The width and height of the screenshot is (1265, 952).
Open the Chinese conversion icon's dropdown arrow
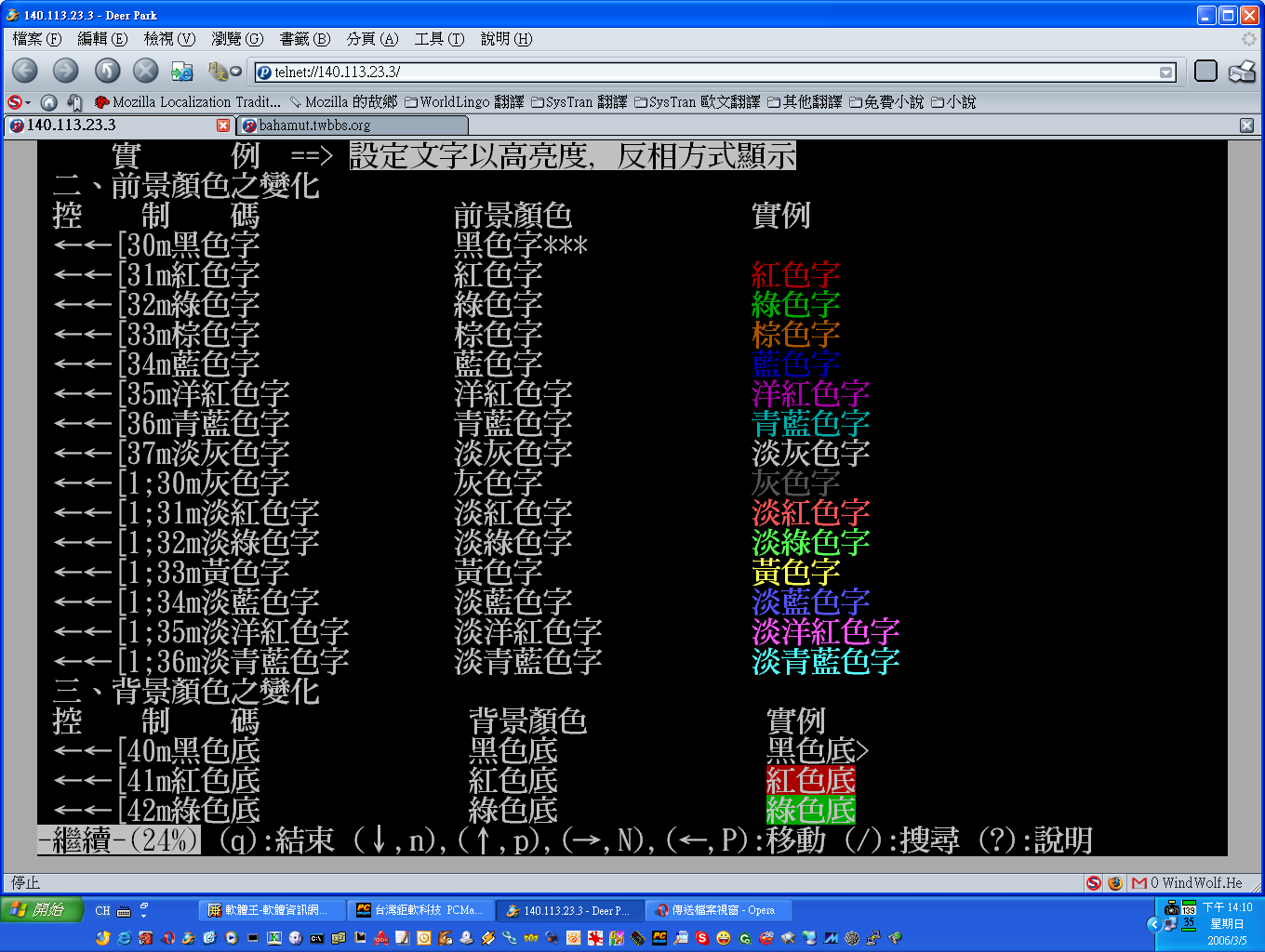pyautogui.click(x=236, y=72)
